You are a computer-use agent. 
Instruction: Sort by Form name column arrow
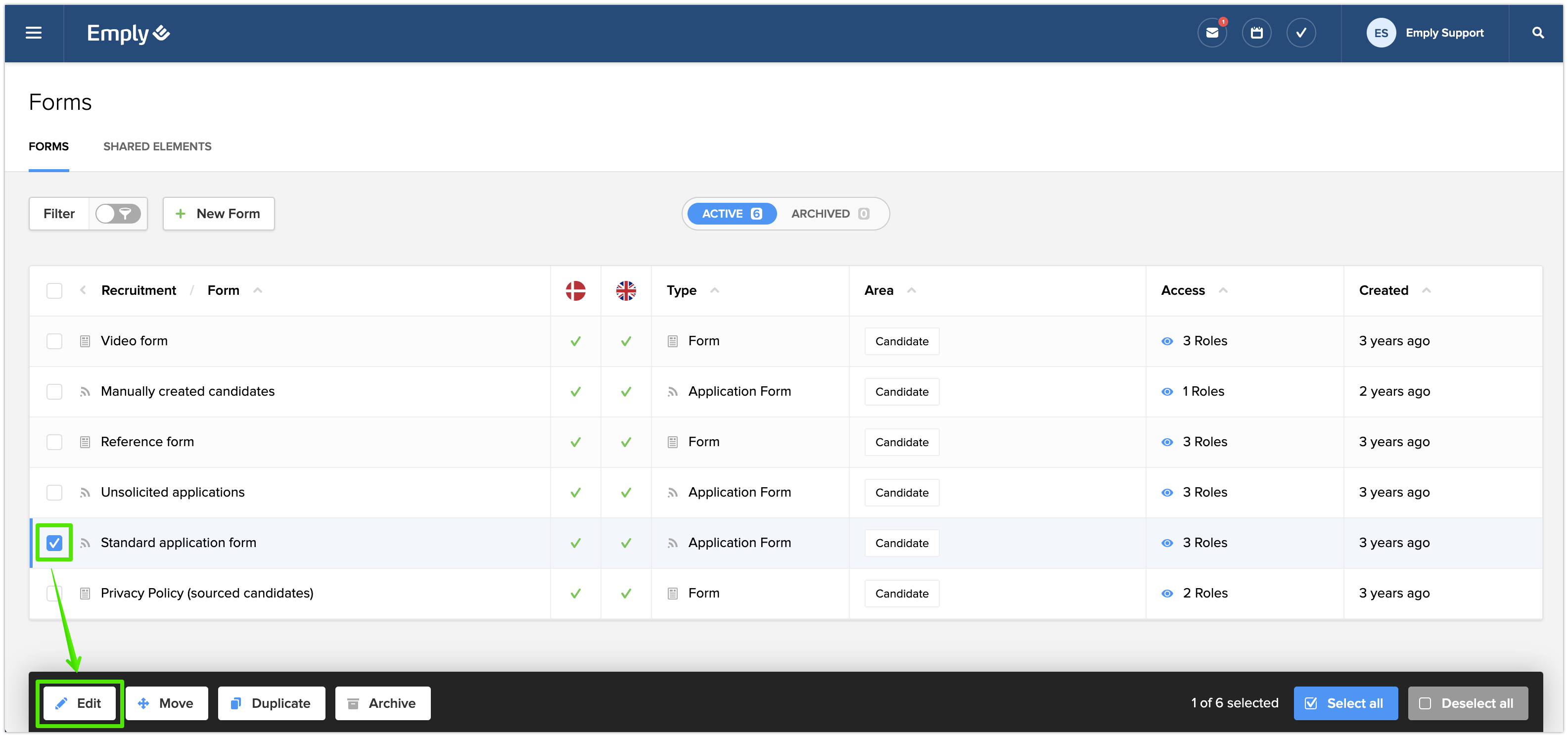(258, 290)
